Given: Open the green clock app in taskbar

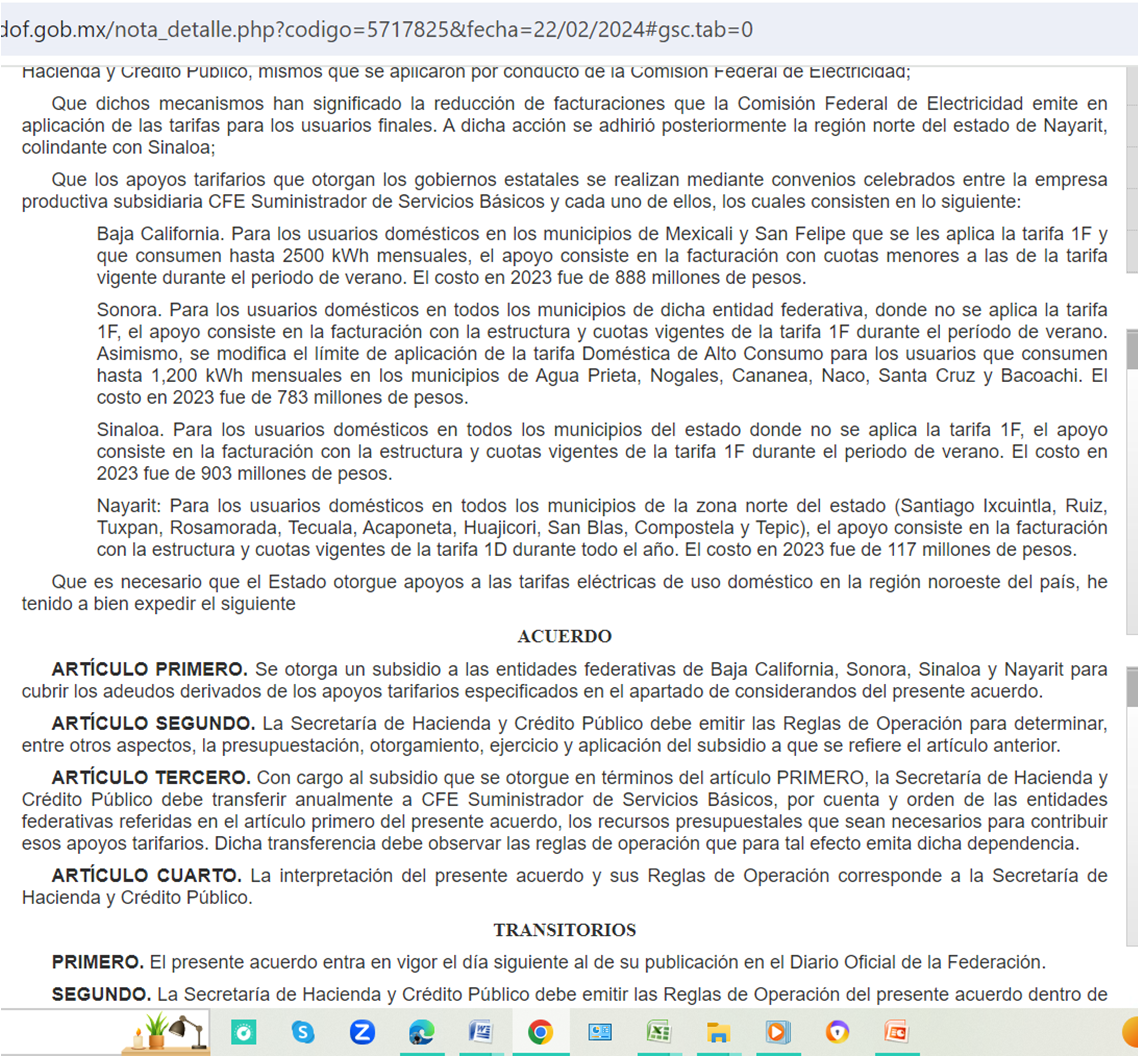Looking at the screenshot, I should click(243, 1032).
